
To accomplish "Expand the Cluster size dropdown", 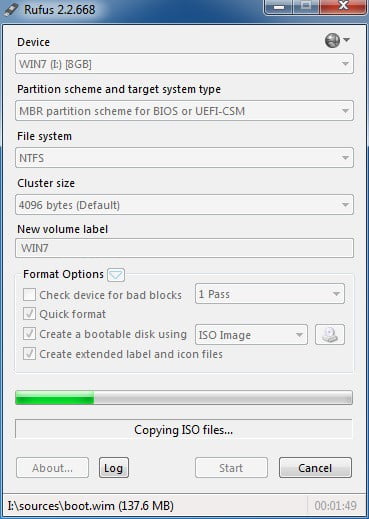I will point(184,205).
